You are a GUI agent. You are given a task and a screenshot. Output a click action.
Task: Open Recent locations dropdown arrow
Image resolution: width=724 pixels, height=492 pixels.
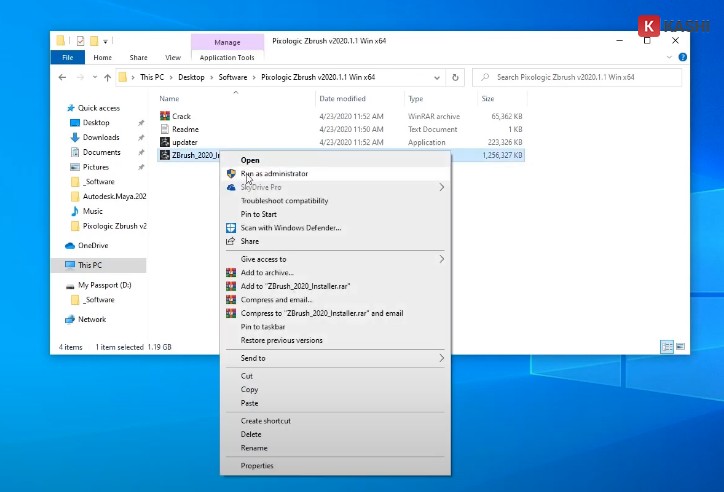[95, 78]
